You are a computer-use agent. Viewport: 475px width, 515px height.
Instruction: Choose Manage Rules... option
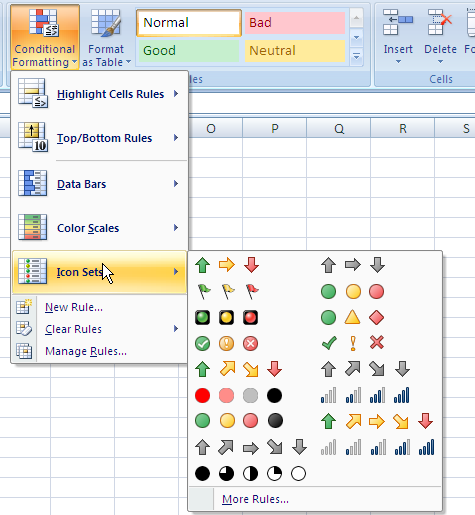pos(99,351)
